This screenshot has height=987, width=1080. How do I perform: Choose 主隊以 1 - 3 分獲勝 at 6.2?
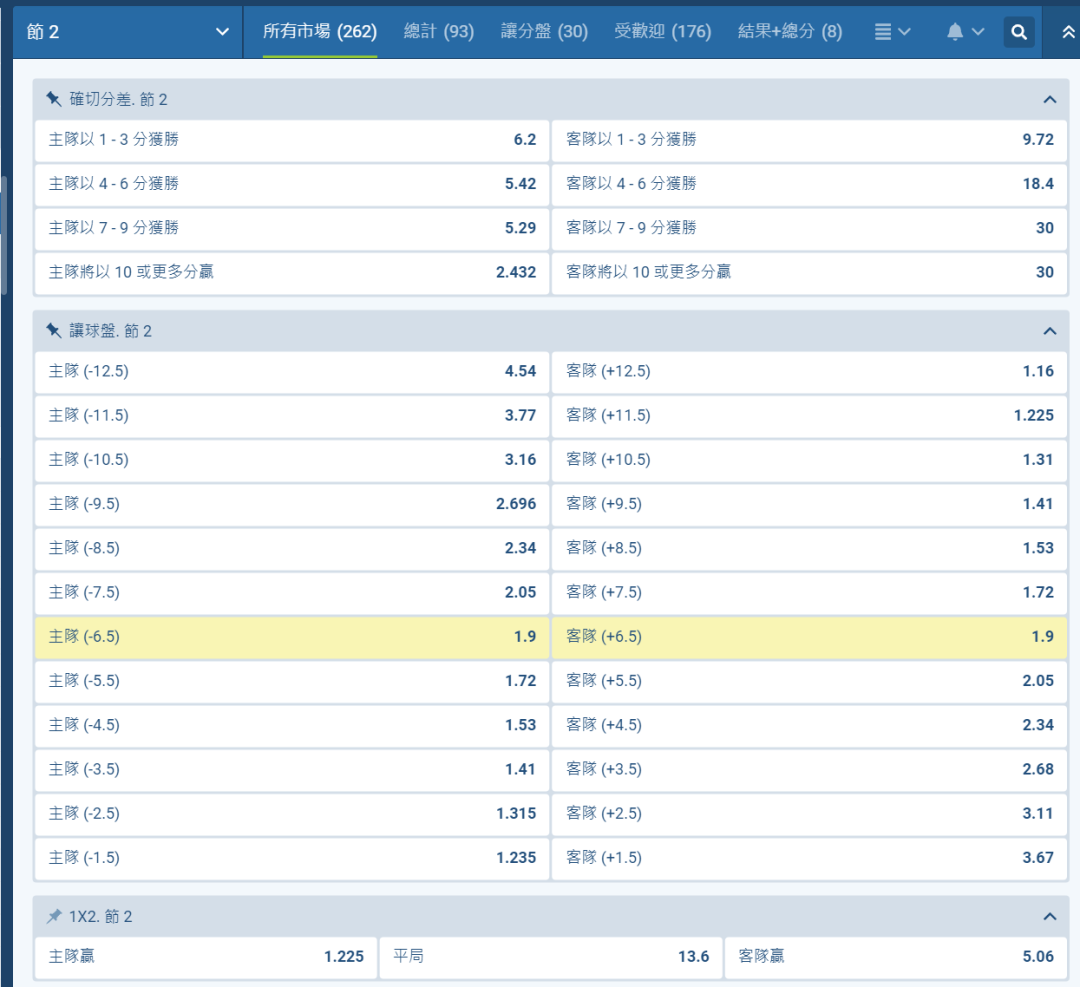(292, 140)
